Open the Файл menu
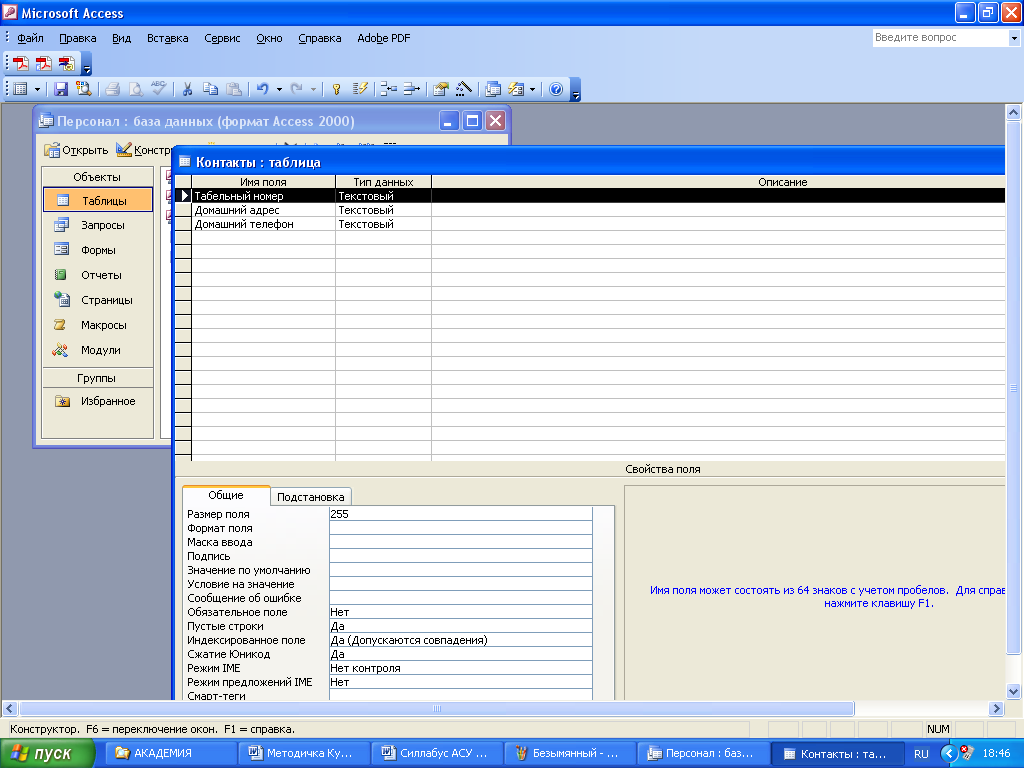 30,38
